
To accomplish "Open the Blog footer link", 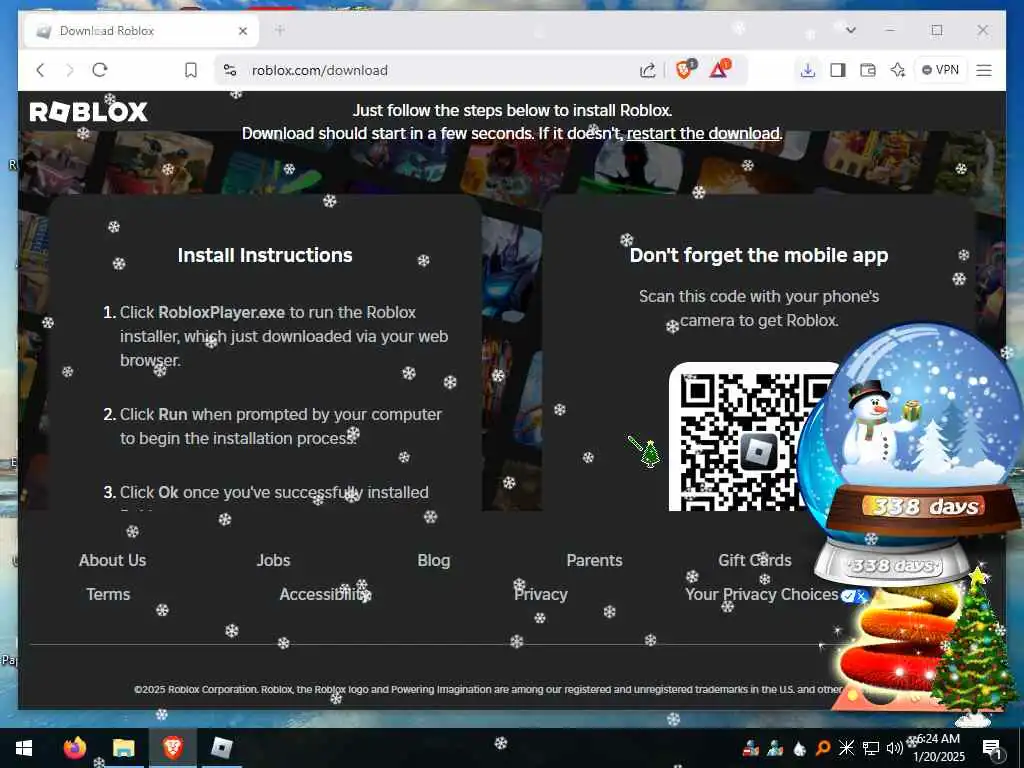I will click(x=434, y=560).
